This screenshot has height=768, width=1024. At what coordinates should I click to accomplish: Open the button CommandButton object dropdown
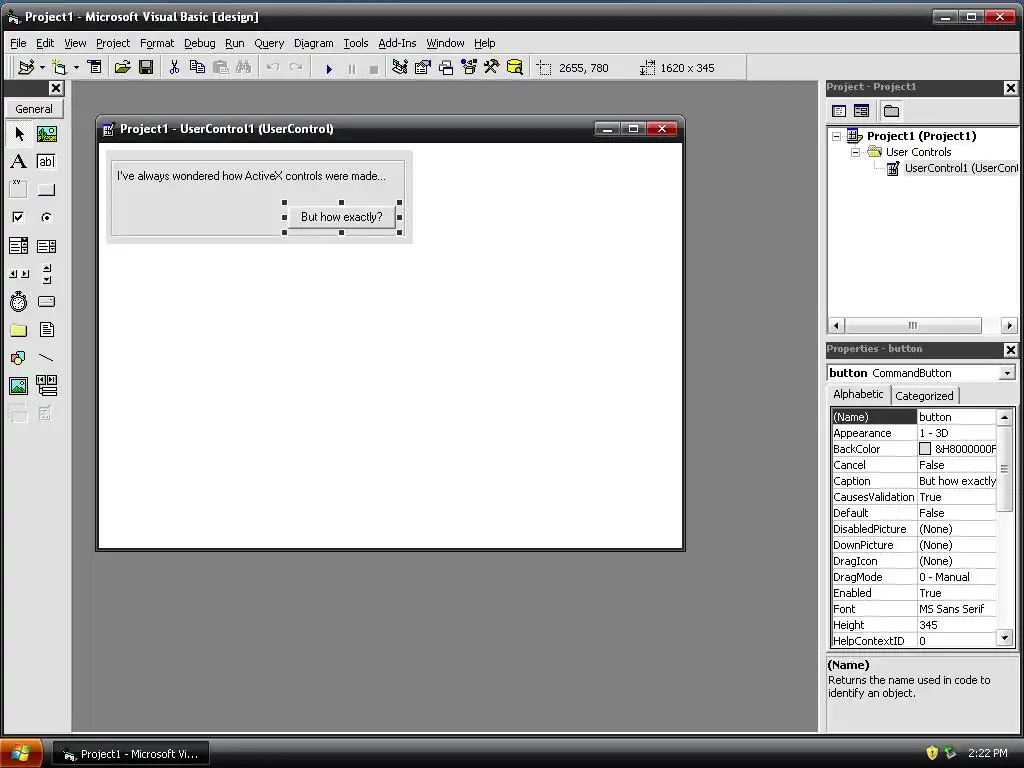point(1007,373)
